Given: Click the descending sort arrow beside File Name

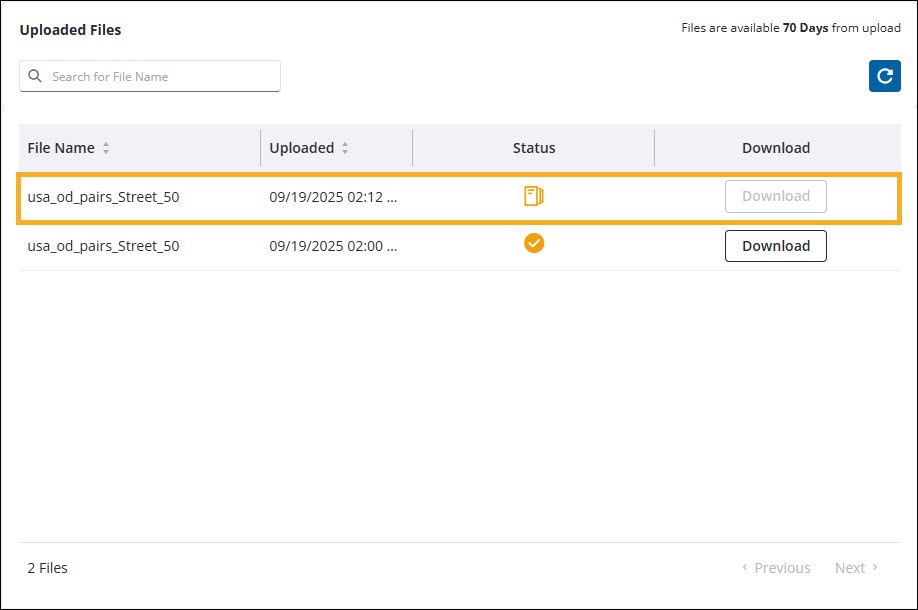Looking at the screenshot, I should coord(106,151).
